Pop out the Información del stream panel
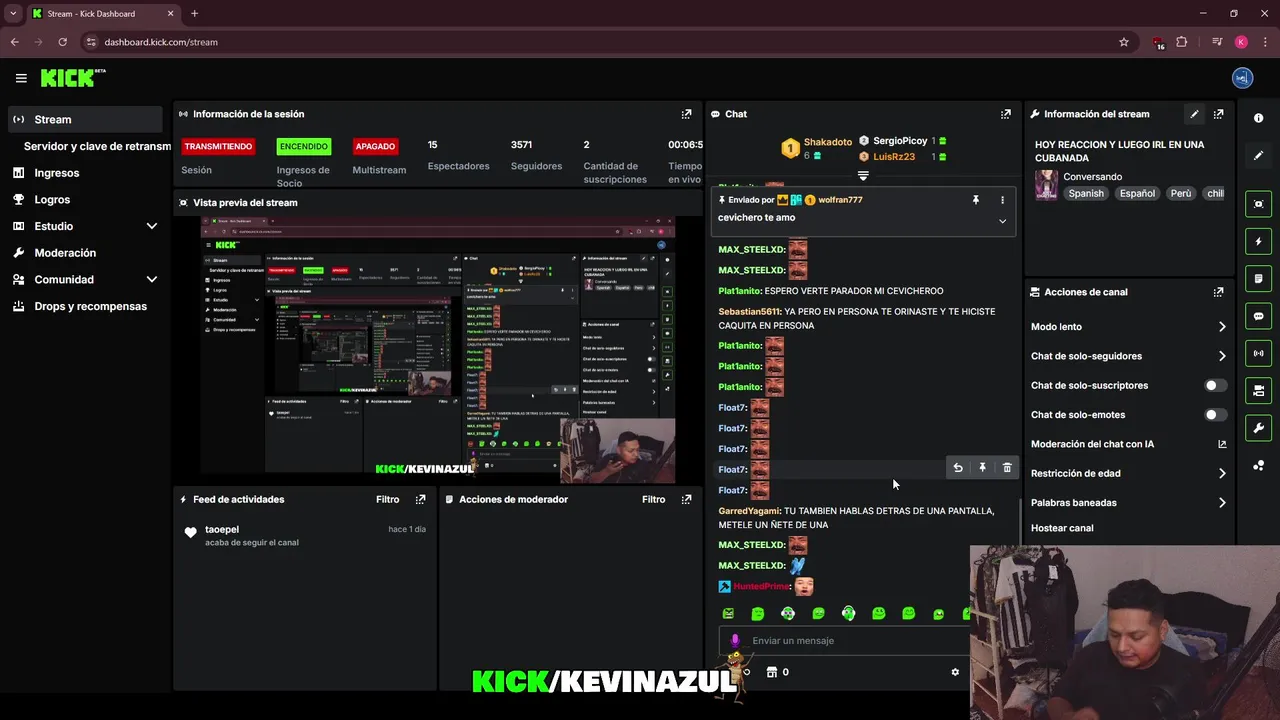 (1218, 114)
